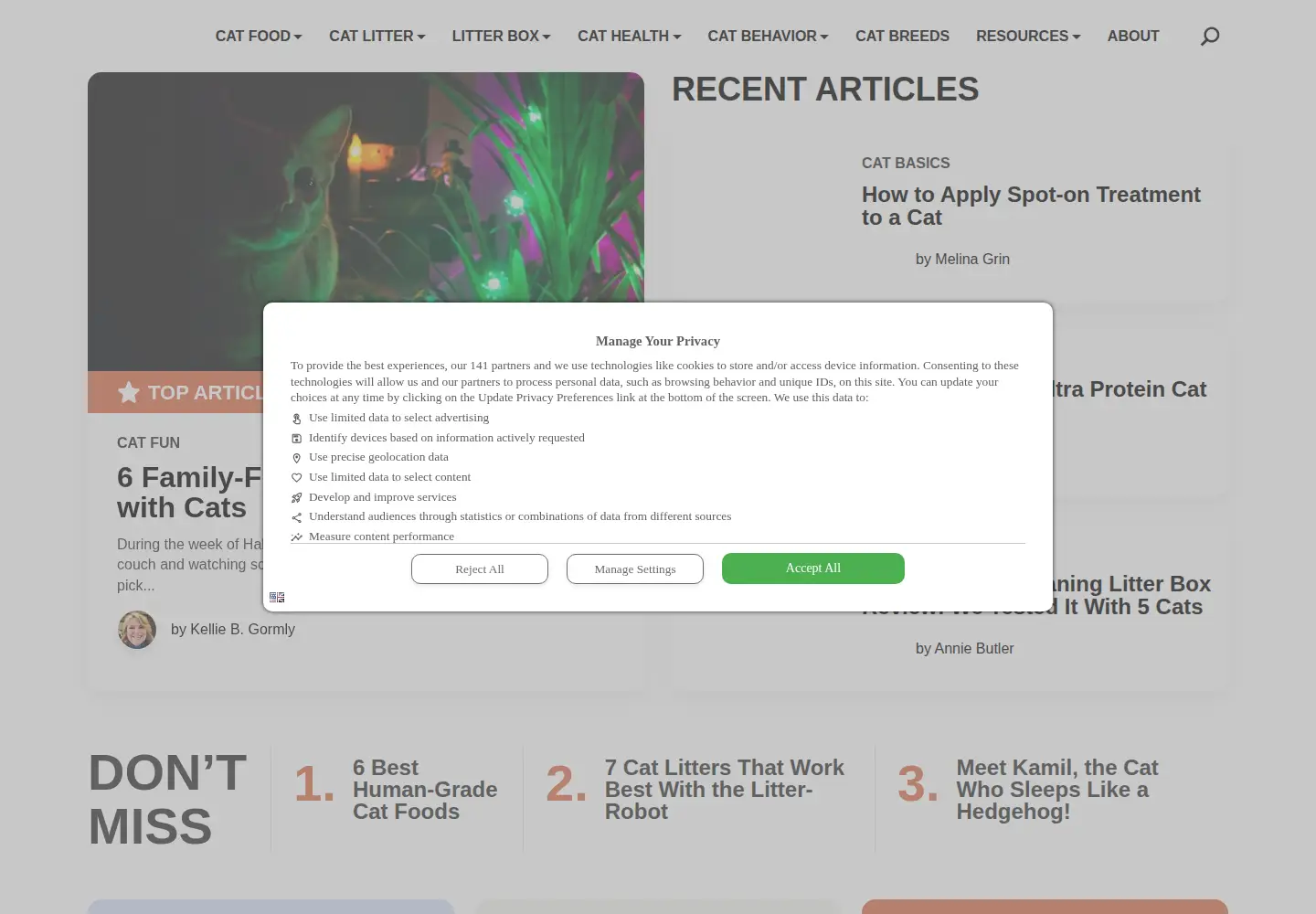Expand the Cat Behavior menu
The width and height of the screenshot is (1316, 914).
[x=768, y=37]
